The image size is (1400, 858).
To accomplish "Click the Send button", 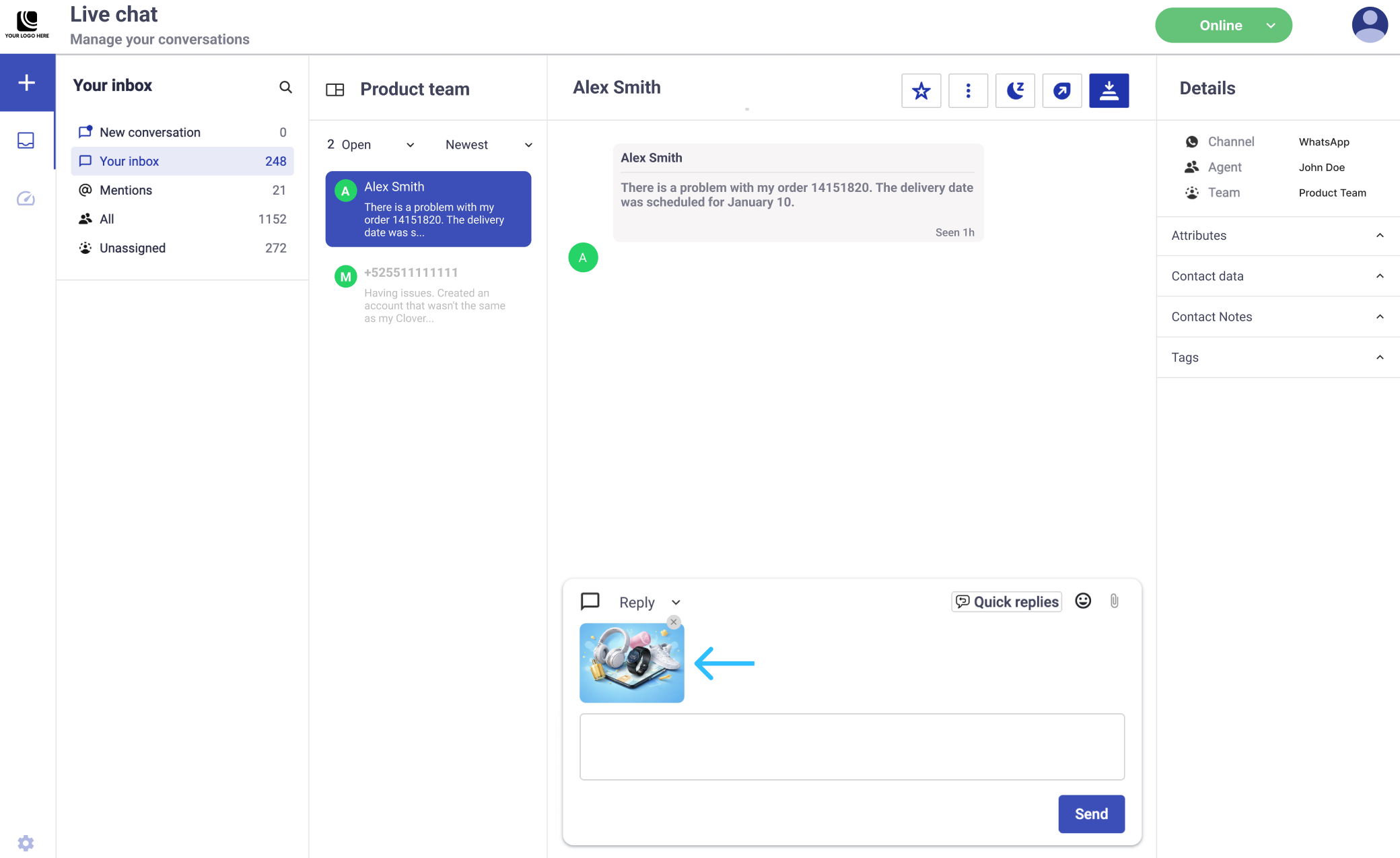I will [x=1091, y=814].
